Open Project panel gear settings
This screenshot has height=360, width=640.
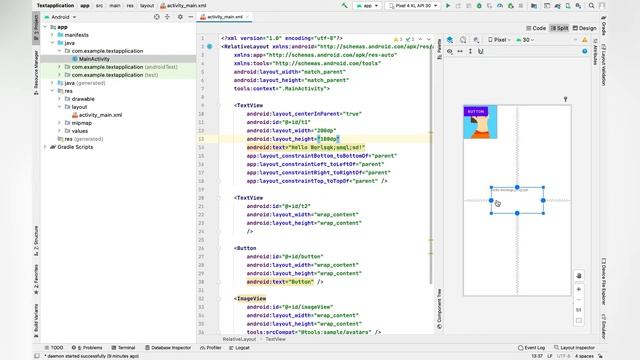pyautogui.click(x=180, y=17)
